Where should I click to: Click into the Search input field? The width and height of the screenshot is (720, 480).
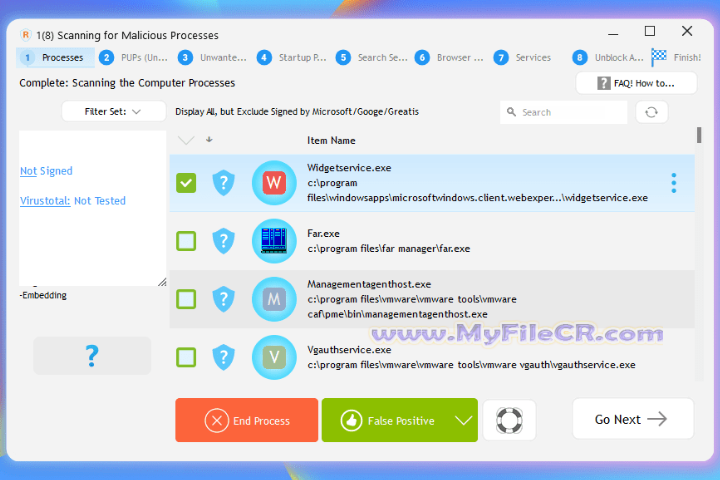tap(563, 112)
